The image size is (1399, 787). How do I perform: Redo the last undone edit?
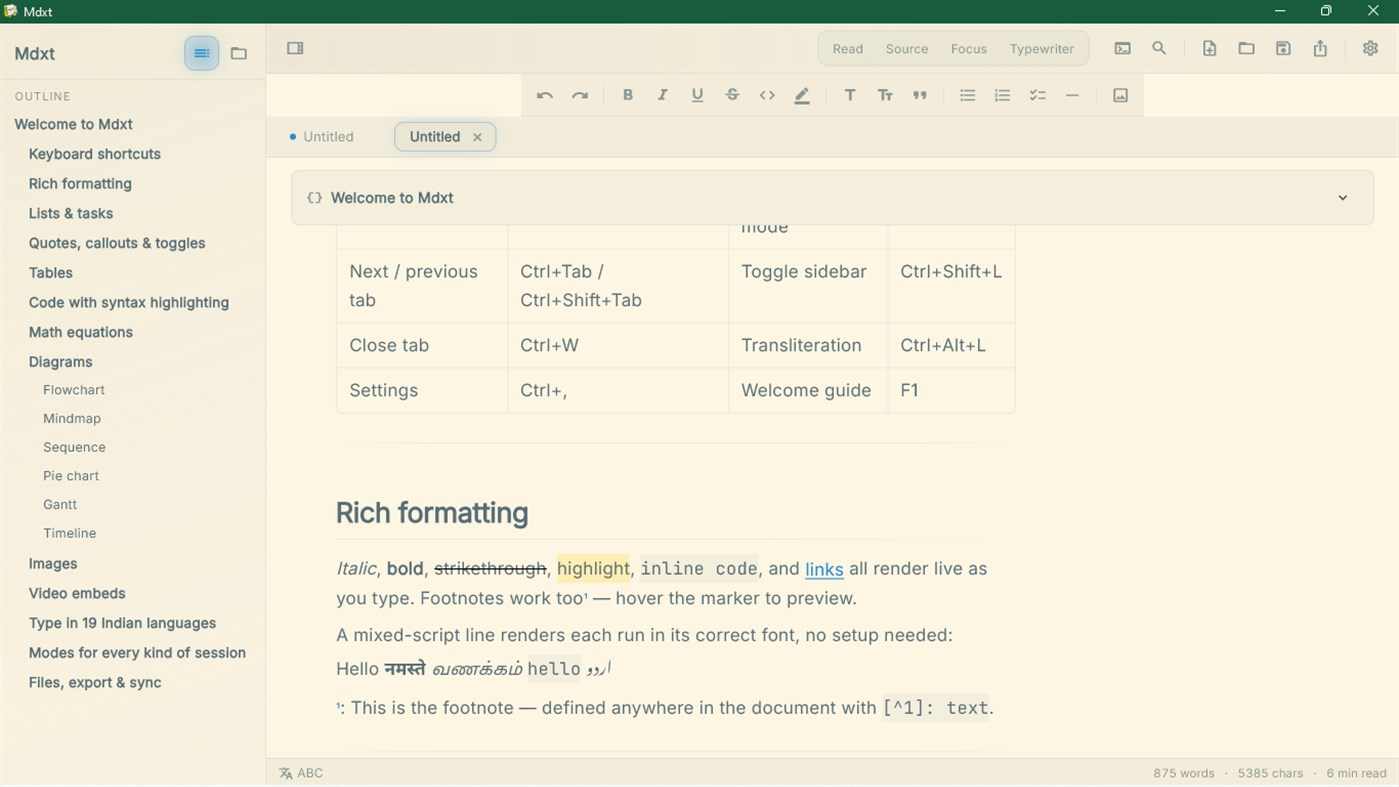tap(580, 95)
